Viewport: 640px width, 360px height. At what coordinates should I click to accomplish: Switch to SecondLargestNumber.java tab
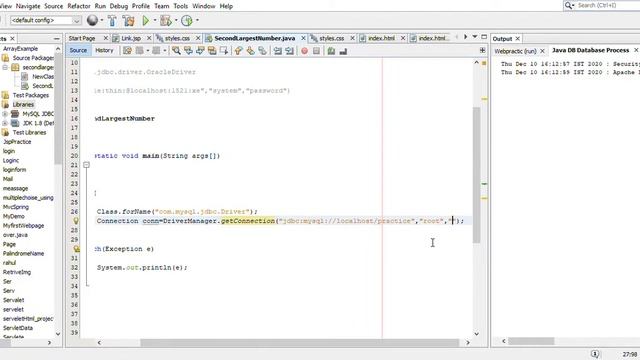[254, 38]
